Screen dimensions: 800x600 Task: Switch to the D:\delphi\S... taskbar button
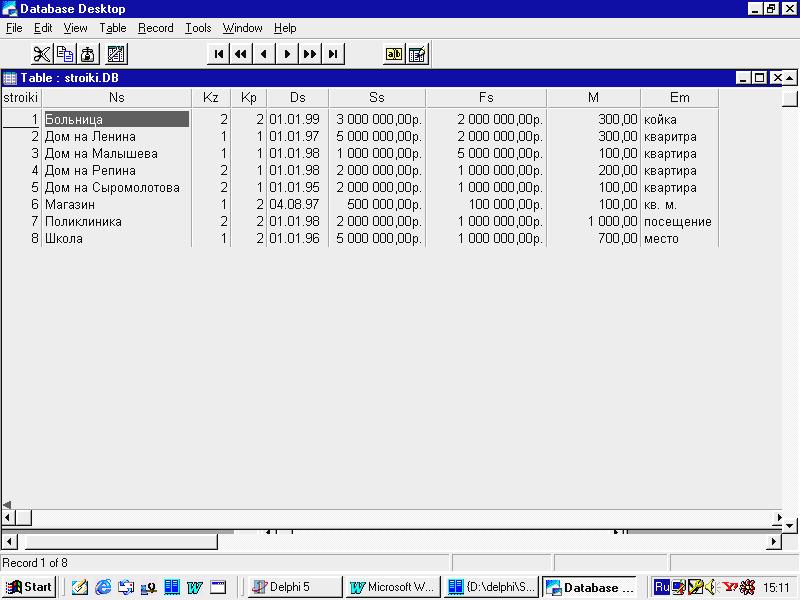491,587
